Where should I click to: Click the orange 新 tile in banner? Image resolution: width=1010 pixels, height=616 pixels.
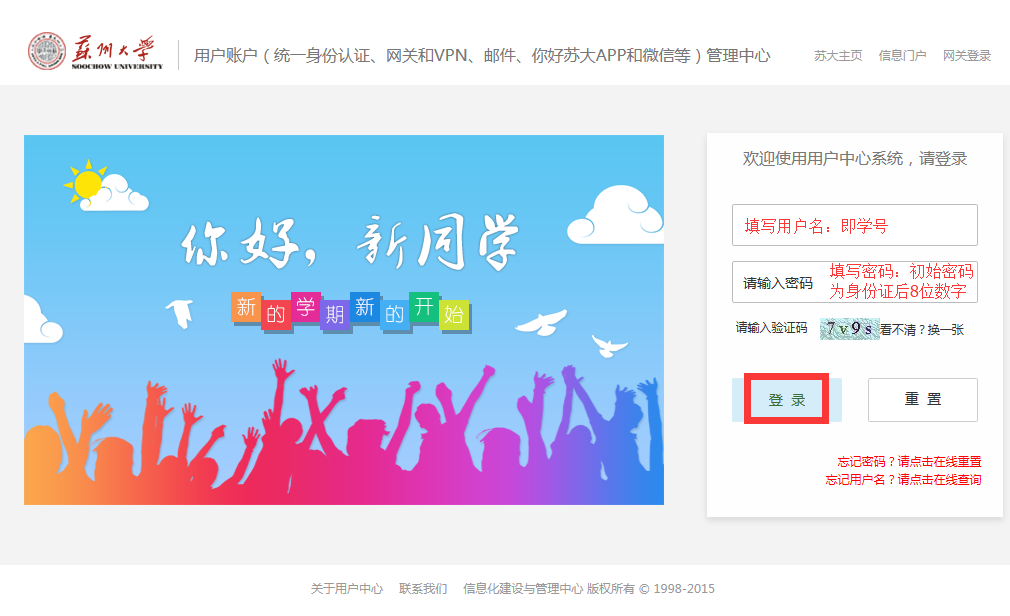tap(246, 308)
